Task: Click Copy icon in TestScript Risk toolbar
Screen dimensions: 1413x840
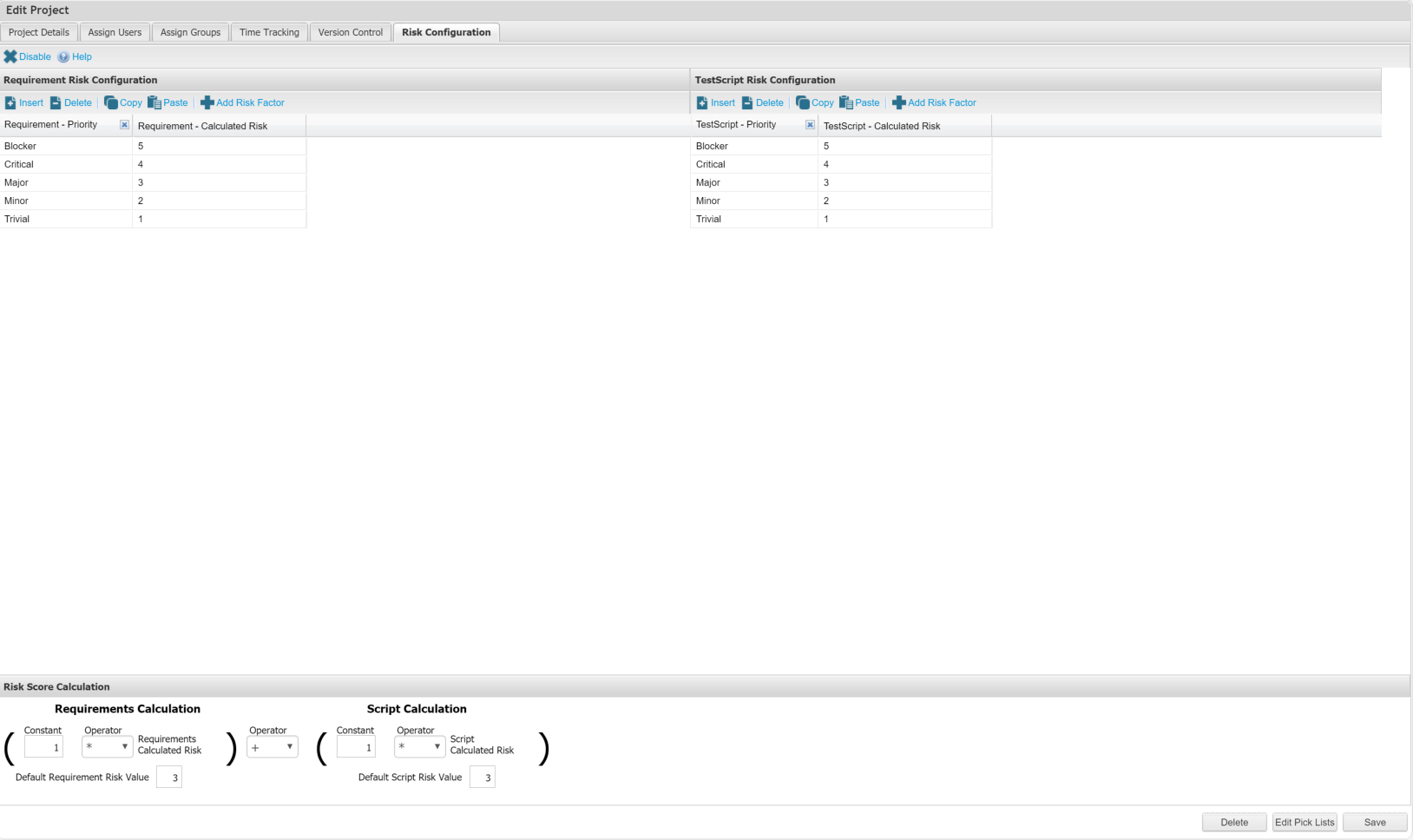Action: 802,102
